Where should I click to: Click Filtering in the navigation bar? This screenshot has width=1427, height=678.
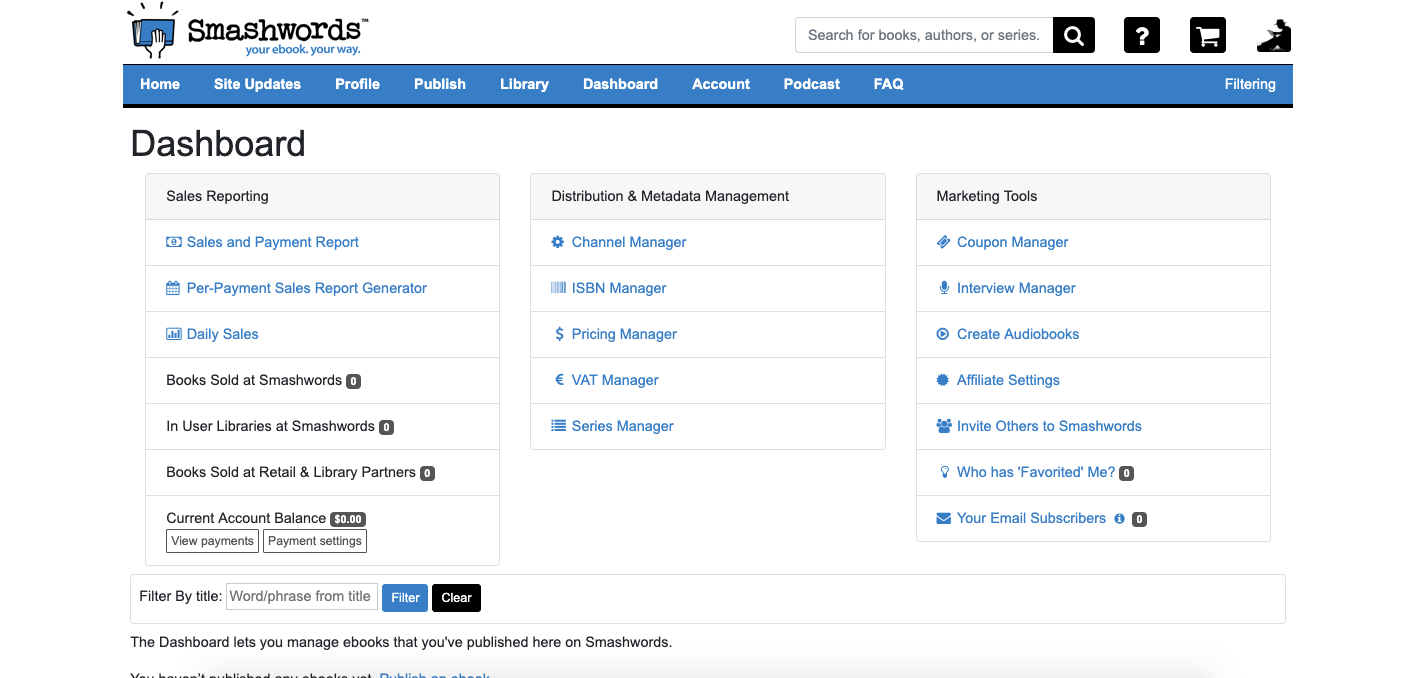[x=1250, y=84]
